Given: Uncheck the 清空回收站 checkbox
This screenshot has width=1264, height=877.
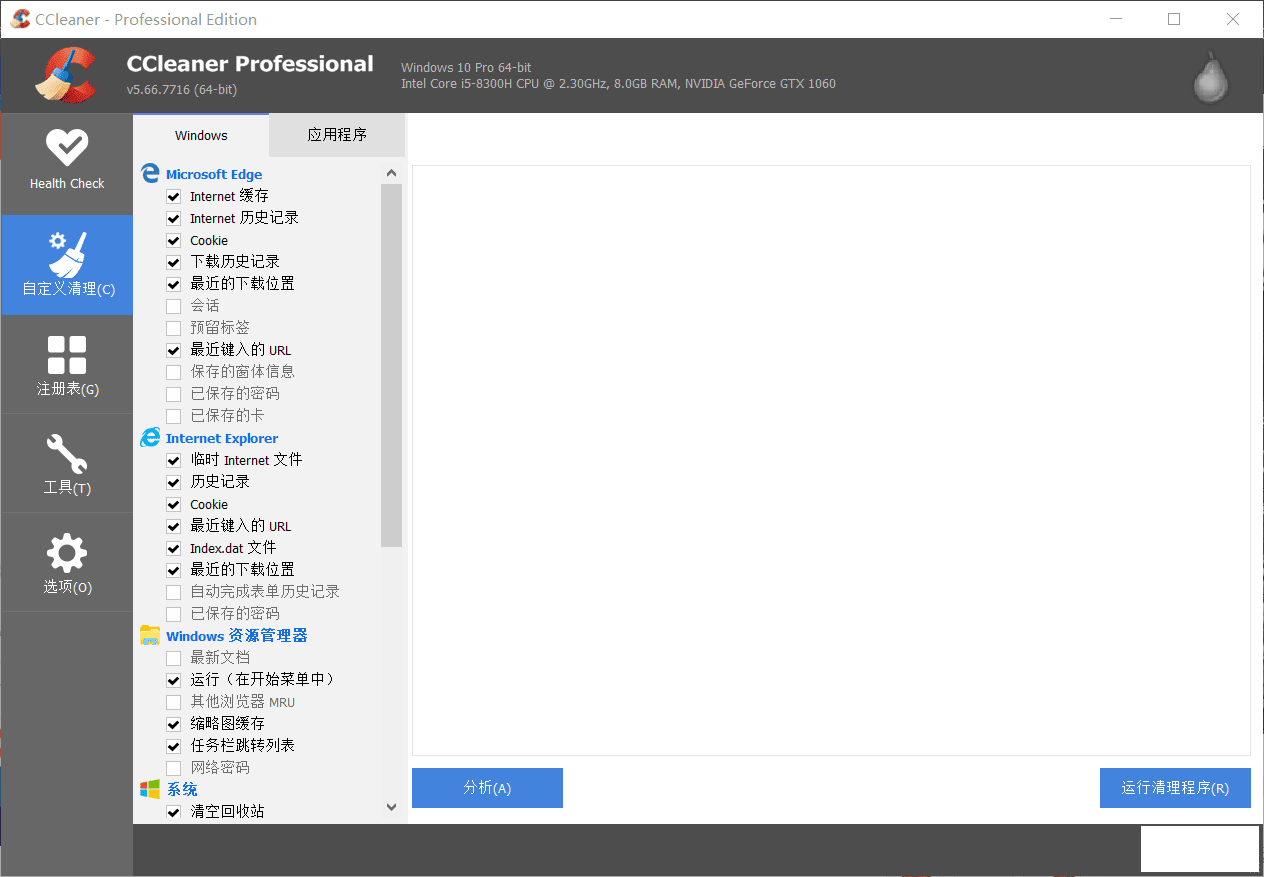Looking at the screenshot, I should [174, 812].
